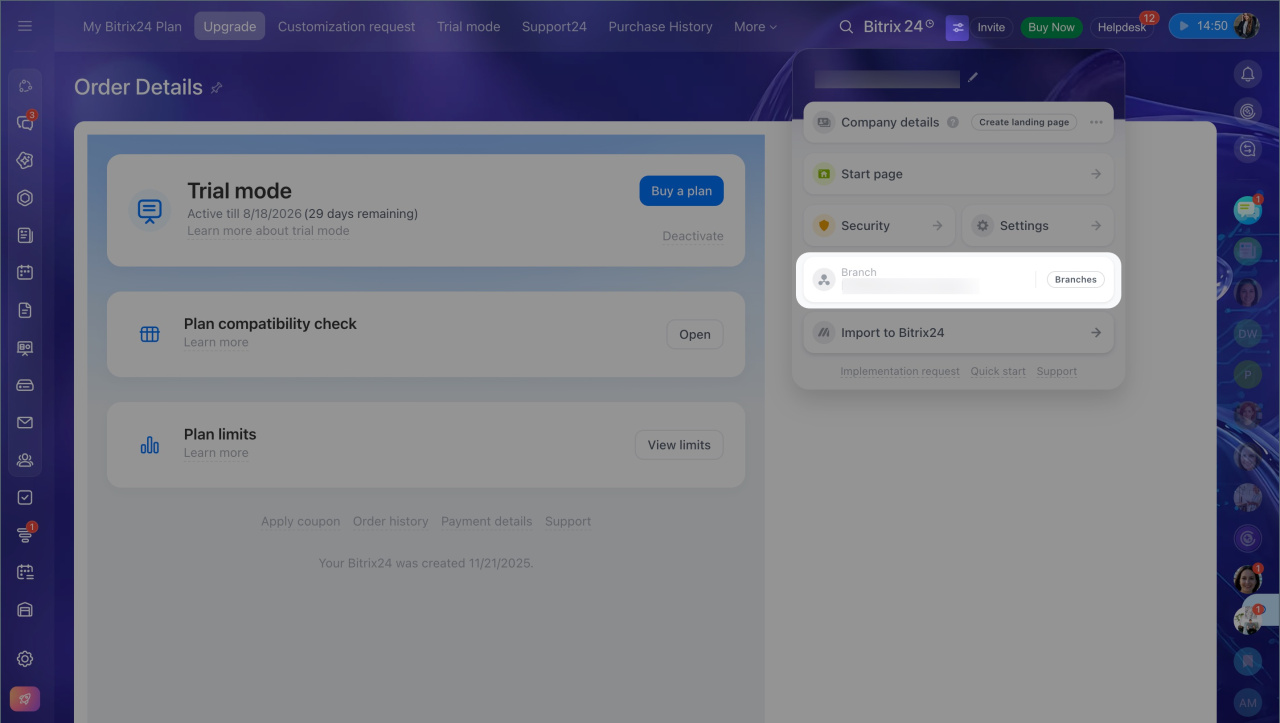Expand the More dropdown in the top menu
Viewport: 1280px width, 723px height.
click(x=755, y=27)
